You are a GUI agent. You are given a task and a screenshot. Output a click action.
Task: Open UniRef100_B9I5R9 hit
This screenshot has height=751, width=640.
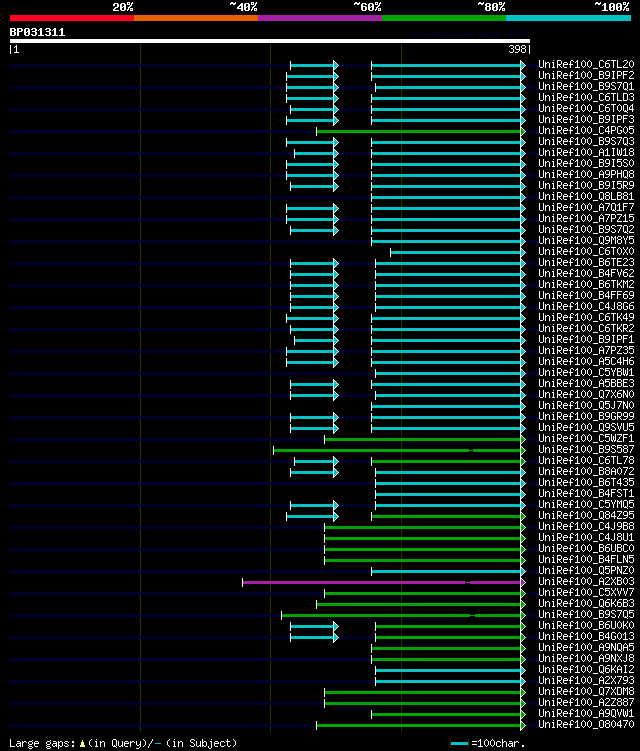pos(586,185)
